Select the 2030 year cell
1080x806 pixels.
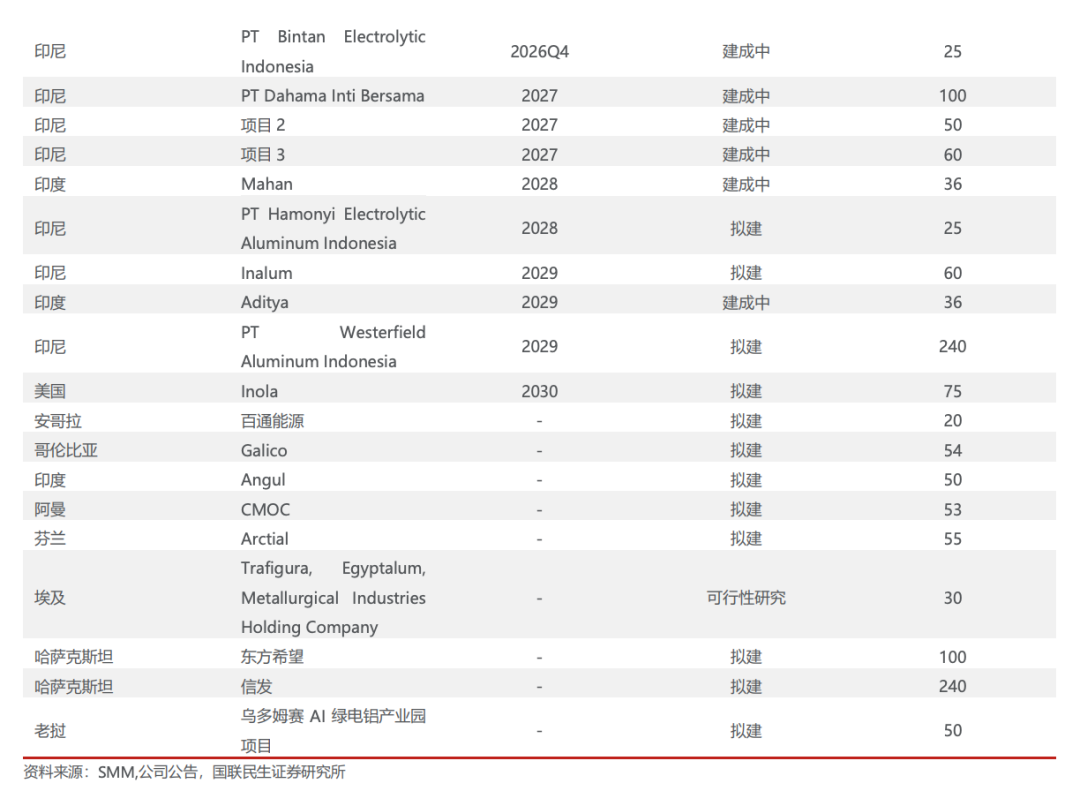pyautogui.click(x=539, y=391)
